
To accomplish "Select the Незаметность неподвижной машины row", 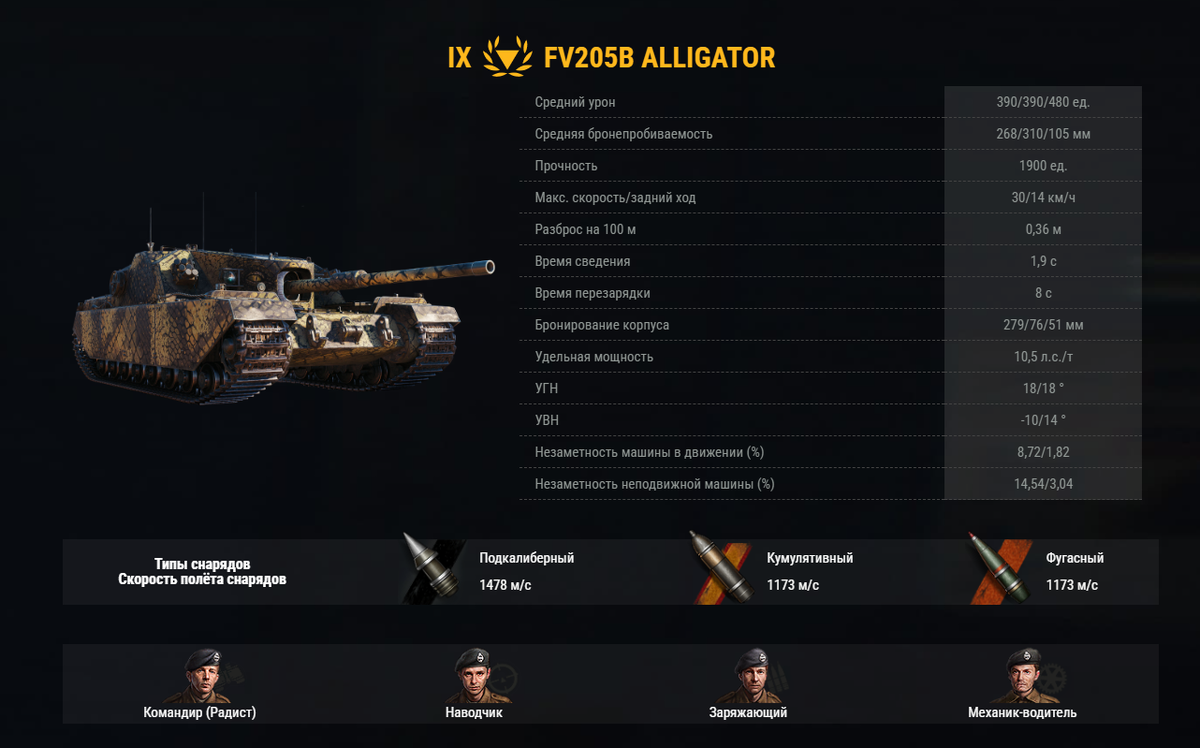I will click(x=830, y=484).
